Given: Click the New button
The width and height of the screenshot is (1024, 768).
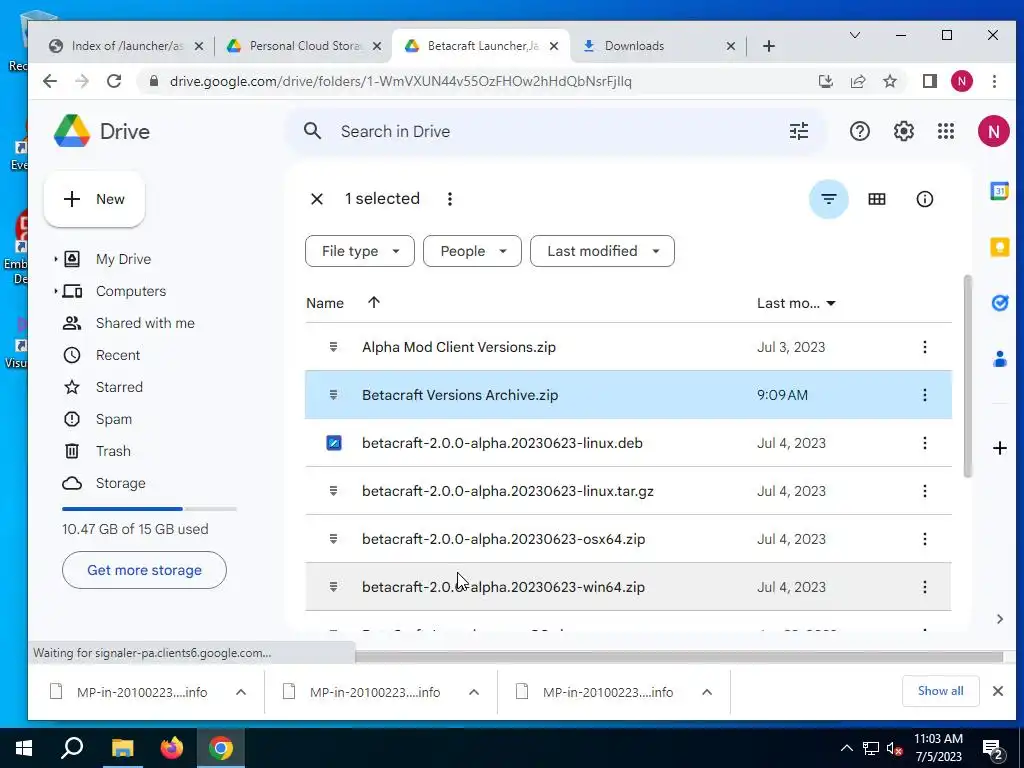Looking at the screenshot, I should [x=95, y=199].
